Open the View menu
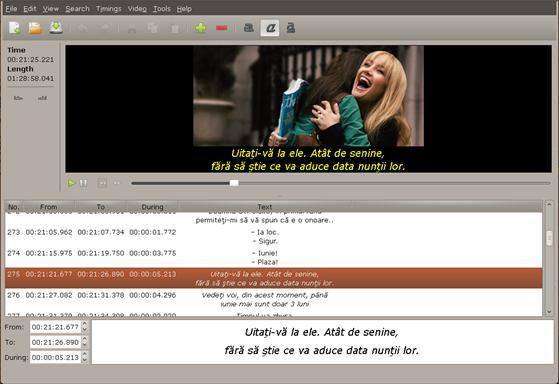 pos(51,9)
